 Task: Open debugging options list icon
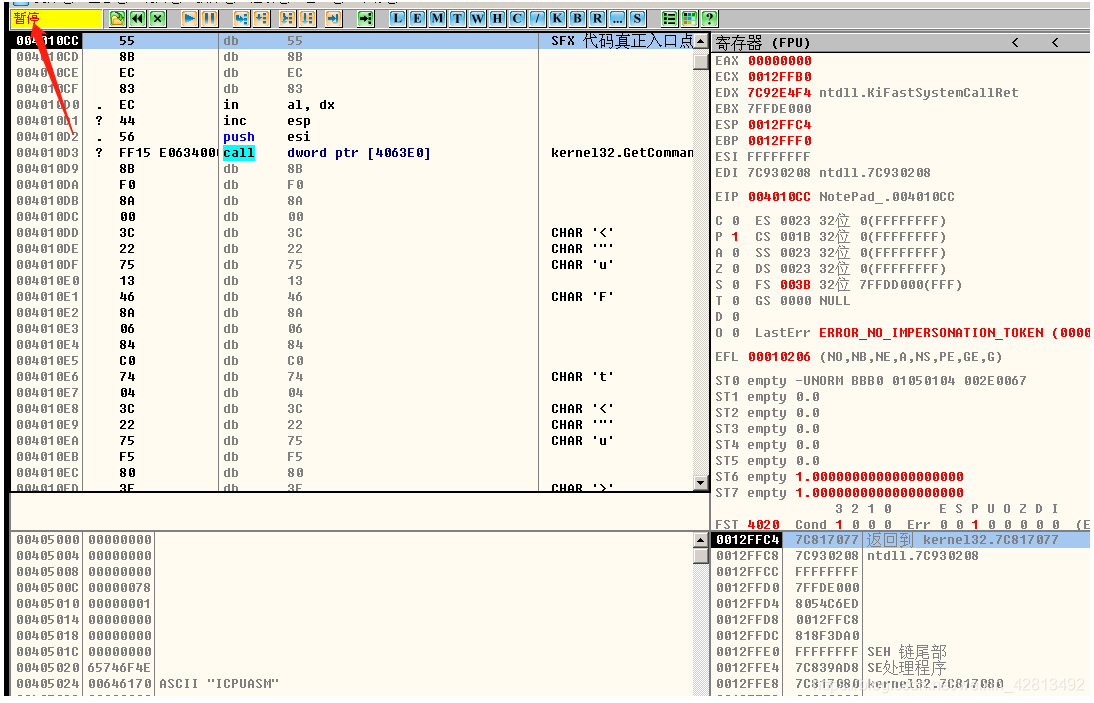669,19
